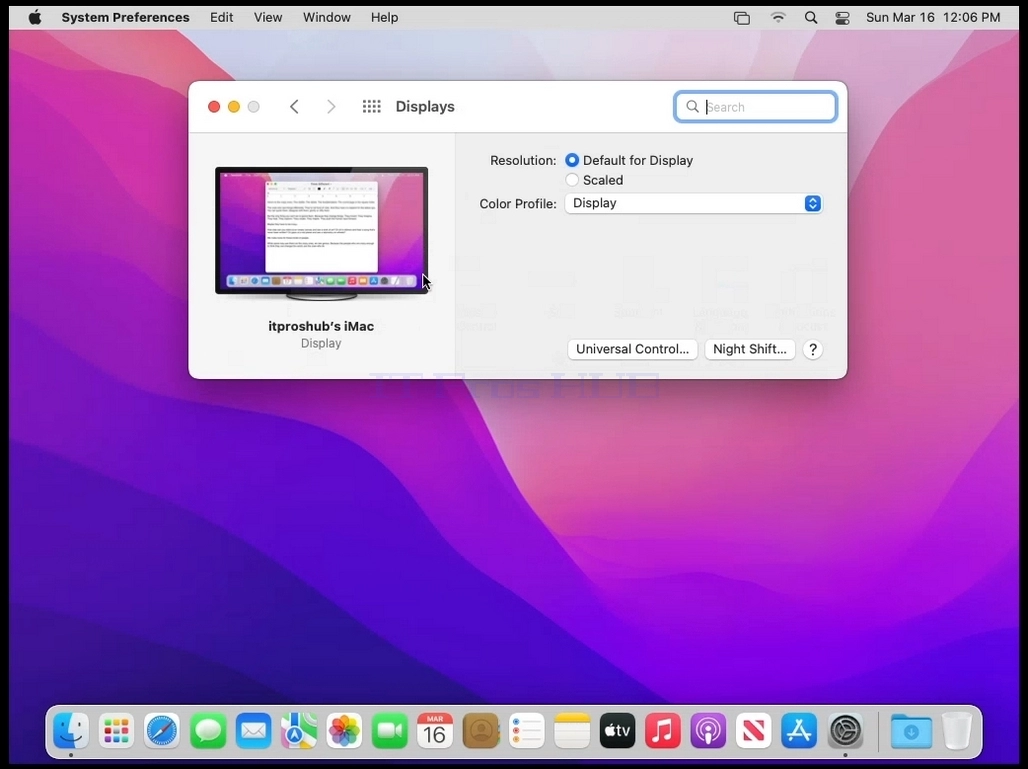Open the Wi-Fi status menu

pos(778,18)
